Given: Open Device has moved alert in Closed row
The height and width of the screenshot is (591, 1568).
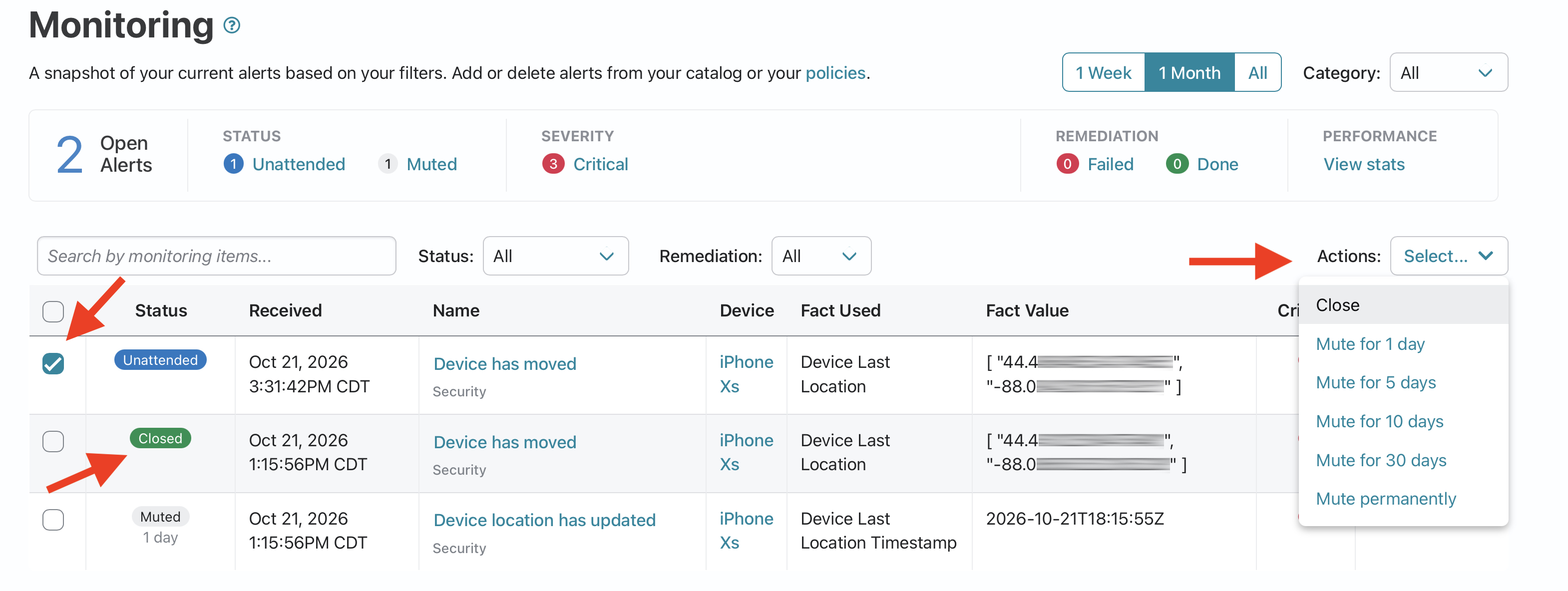Looking at the screenshot, I should (x=505, y=442).
